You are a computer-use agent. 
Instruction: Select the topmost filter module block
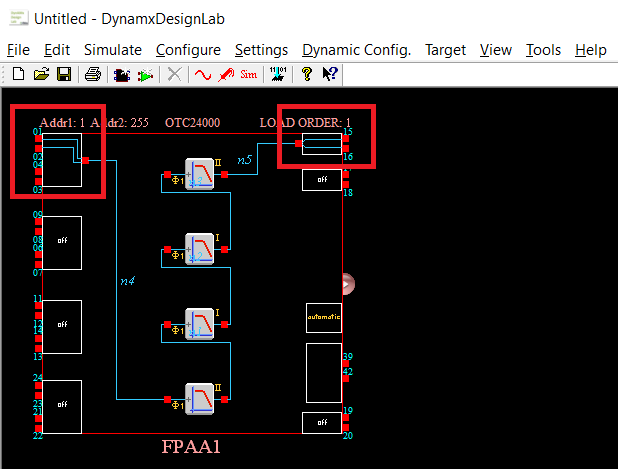tap(200, 173)
